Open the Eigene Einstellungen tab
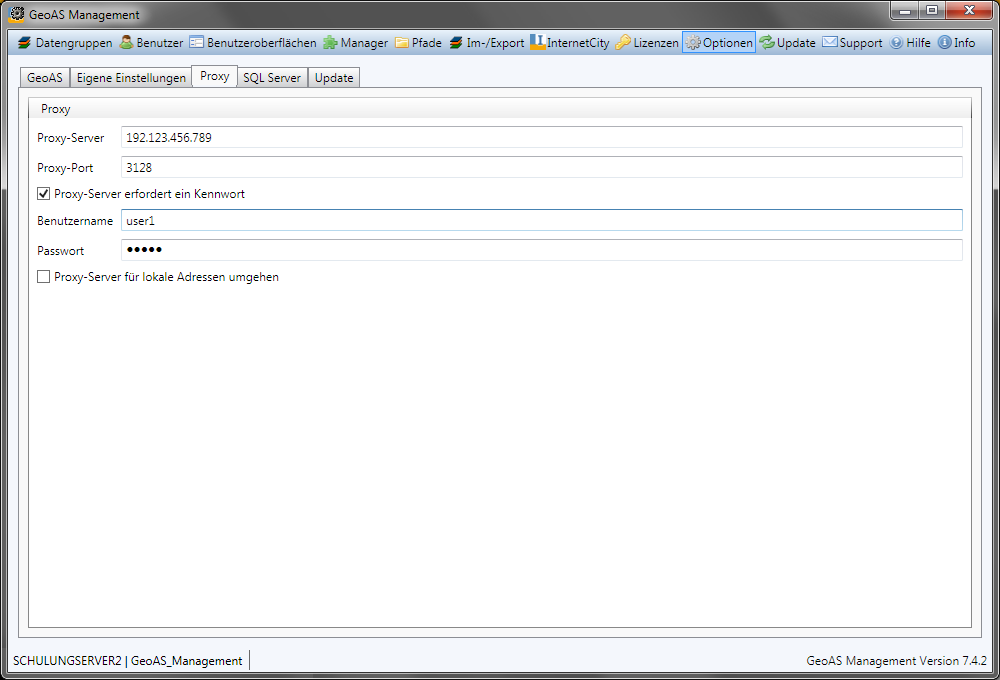This screenshot has height=680, width=1000. point(131,78)
